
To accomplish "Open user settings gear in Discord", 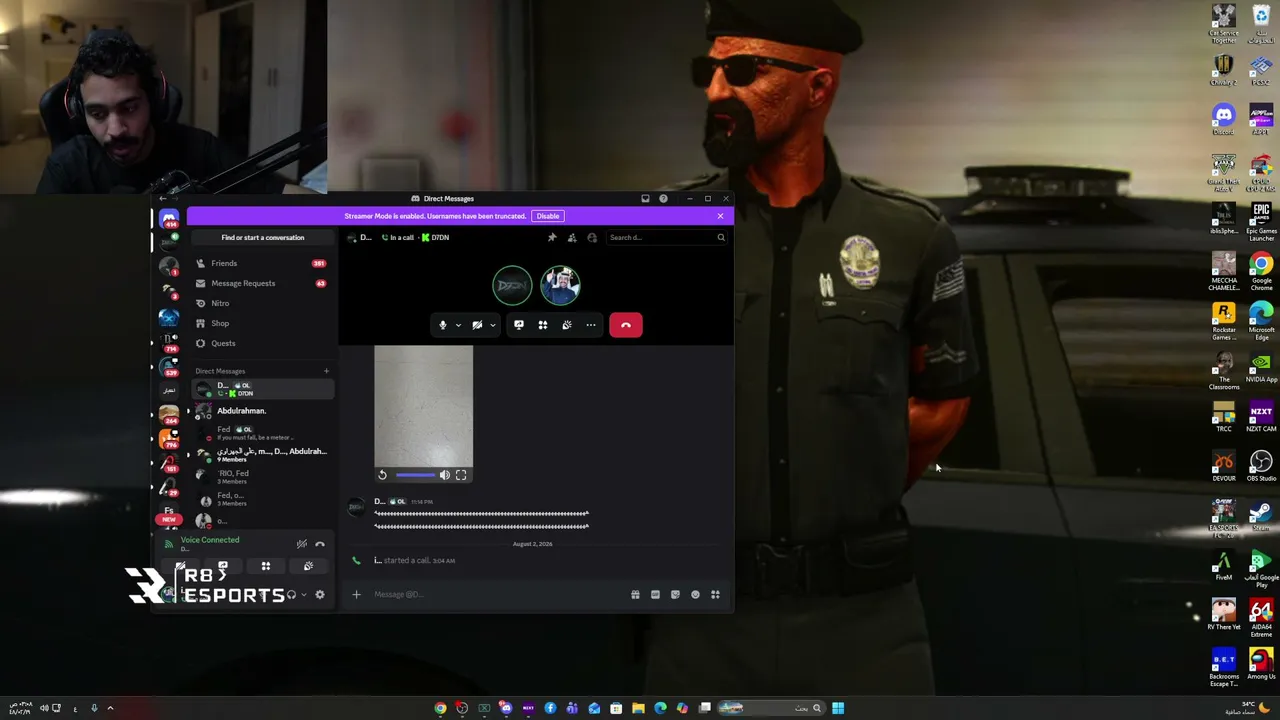I will tap(320, 595).
